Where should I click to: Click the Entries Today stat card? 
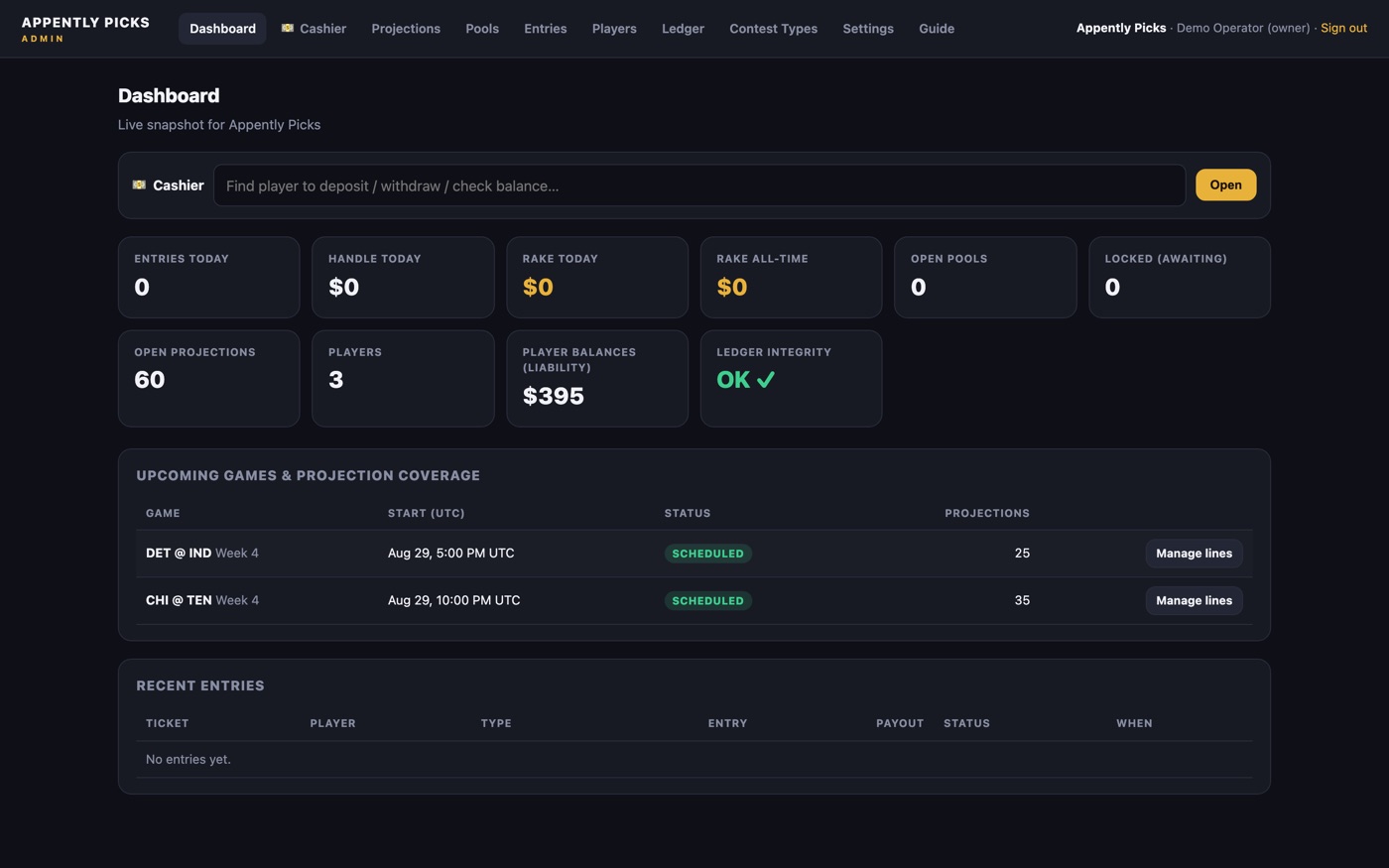click(x=208, y=277)
